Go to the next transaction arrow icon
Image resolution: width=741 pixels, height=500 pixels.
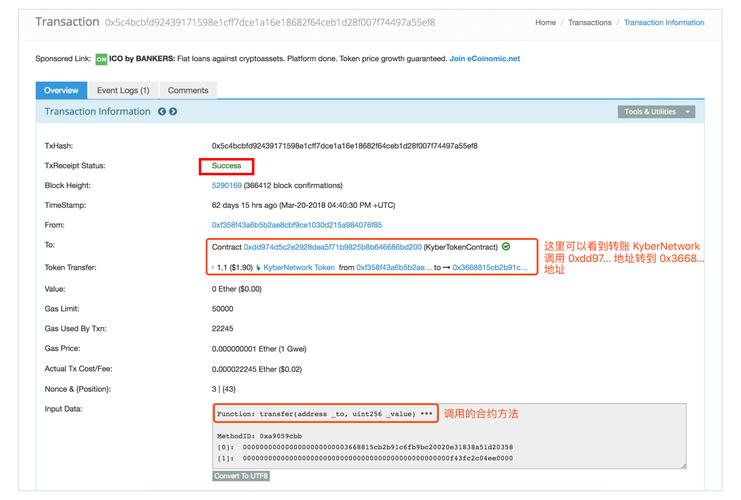(x=173, y=112)
